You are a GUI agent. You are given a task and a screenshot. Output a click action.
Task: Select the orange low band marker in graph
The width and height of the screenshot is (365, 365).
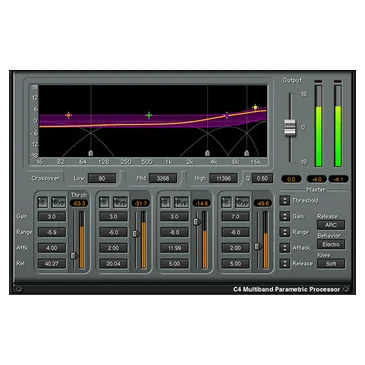(x=68, y=115)
